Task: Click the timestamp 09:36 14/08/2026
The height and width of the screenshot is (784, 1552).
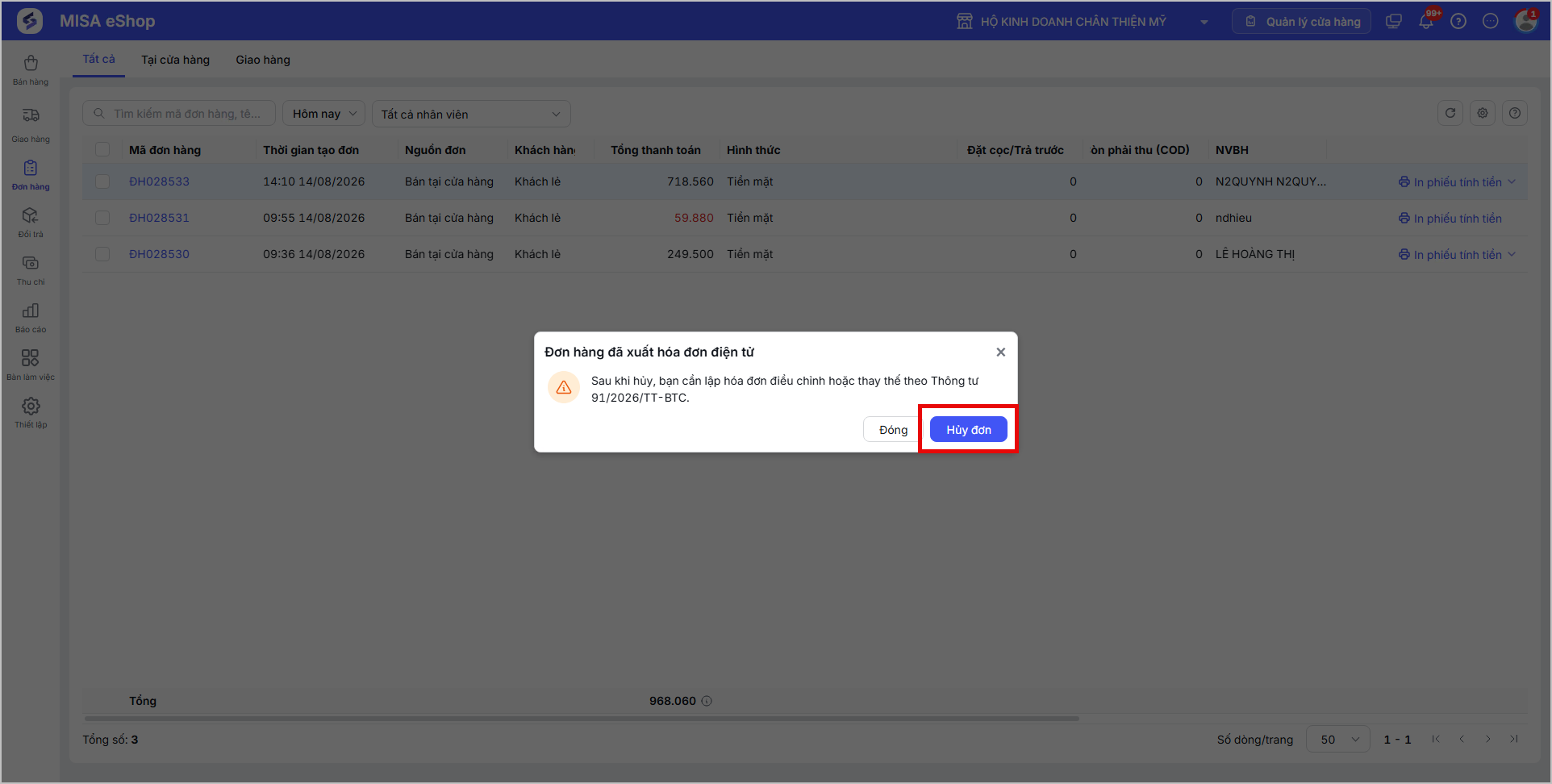Action: pyautogui.click(x=314, y=254)
